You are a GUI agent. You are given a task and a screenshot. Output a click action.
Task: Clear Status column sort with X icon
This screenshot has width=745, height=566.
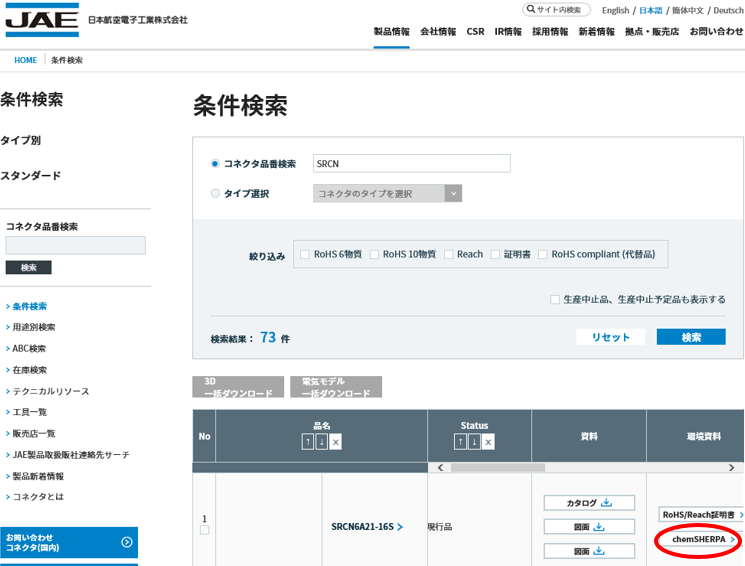click(x=488, y=442)
